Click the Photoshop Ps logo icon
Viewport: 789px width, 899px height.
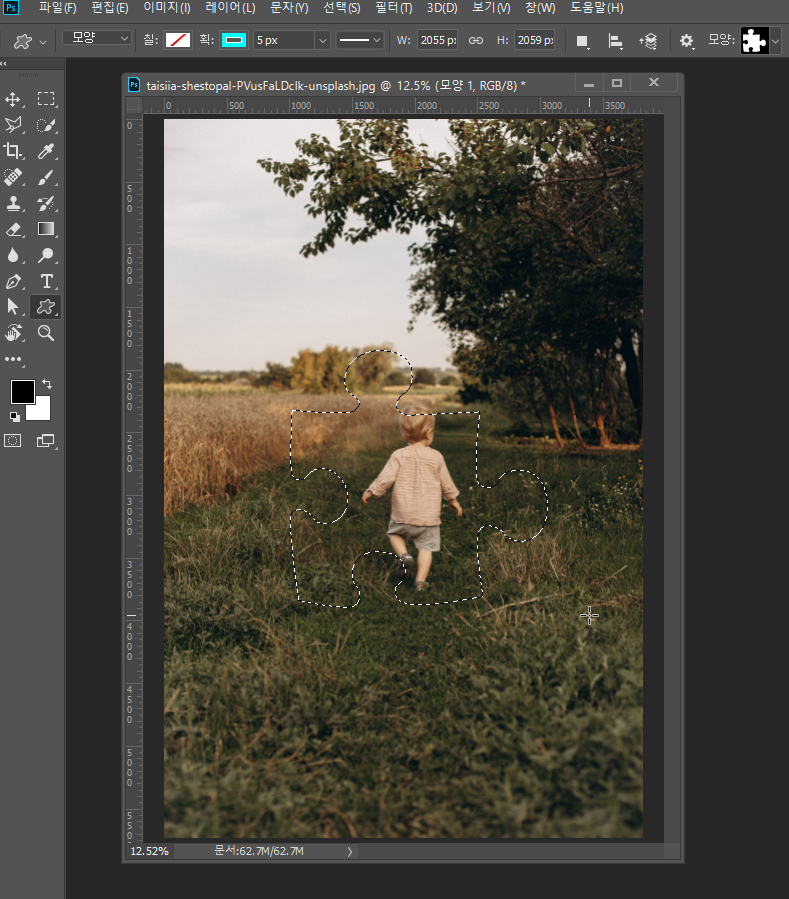[x=11, y=8]
